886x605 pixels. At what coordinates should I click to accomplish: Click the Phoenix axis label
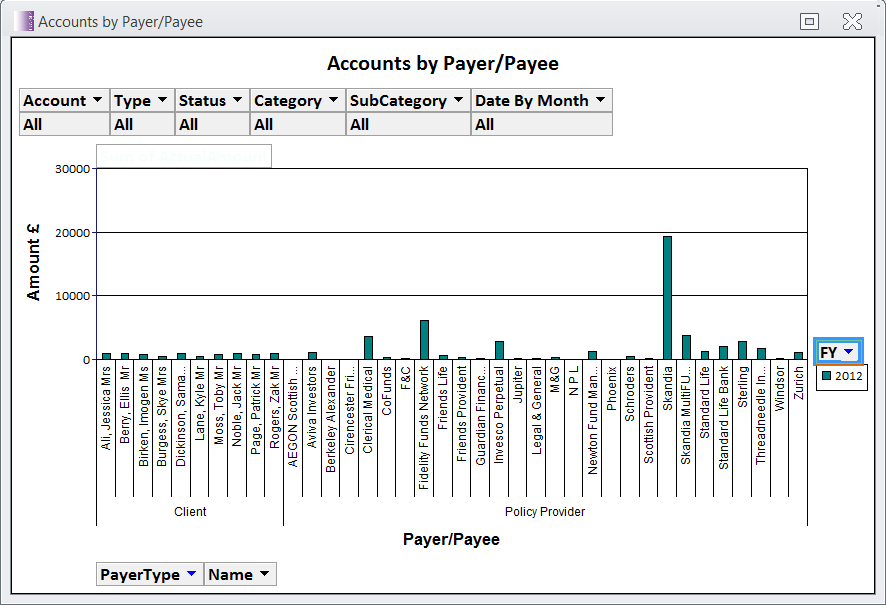(x=610, y=388)
